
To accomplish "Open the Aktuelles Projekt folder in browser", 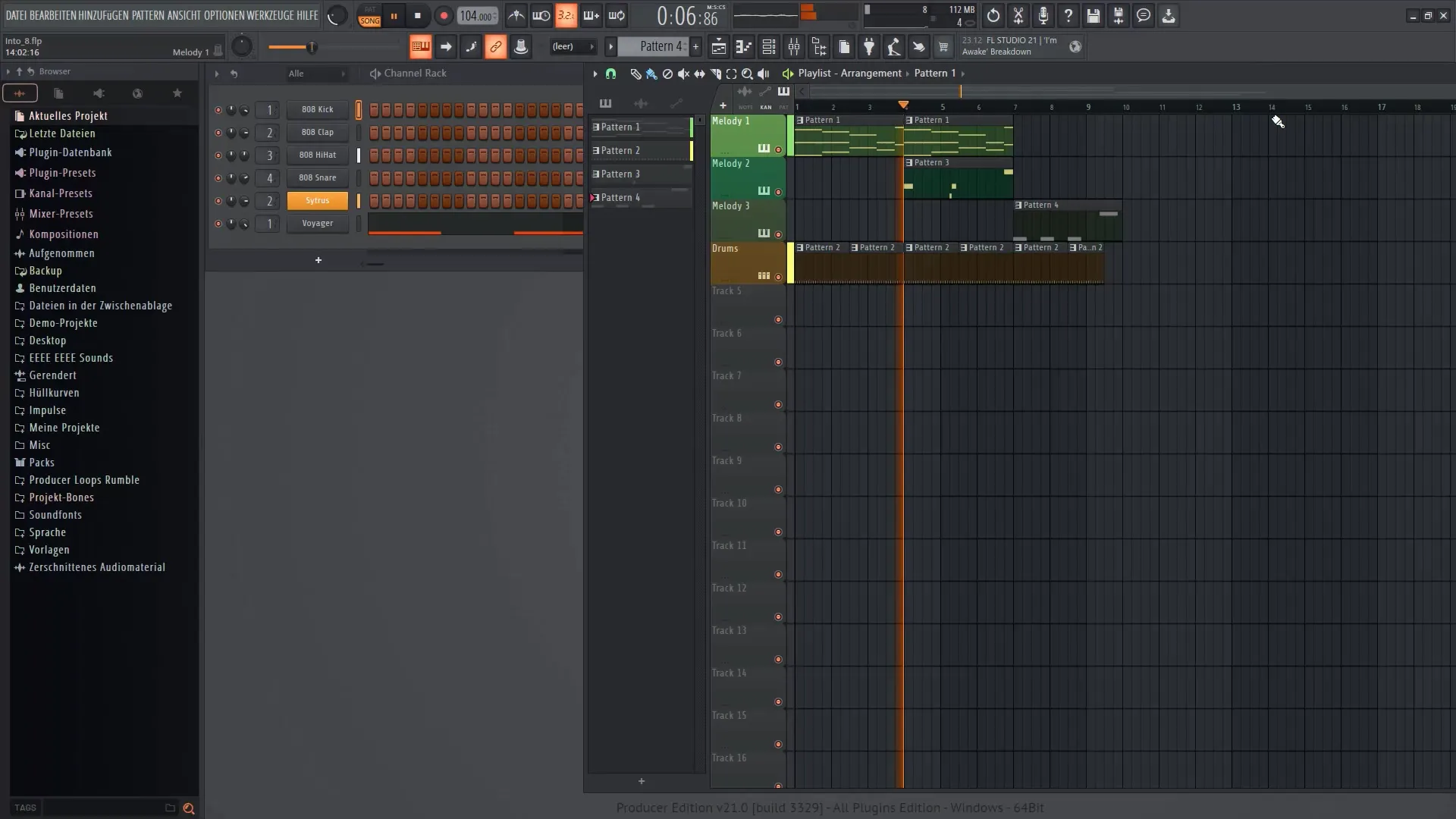I will [x=67, y=114].
